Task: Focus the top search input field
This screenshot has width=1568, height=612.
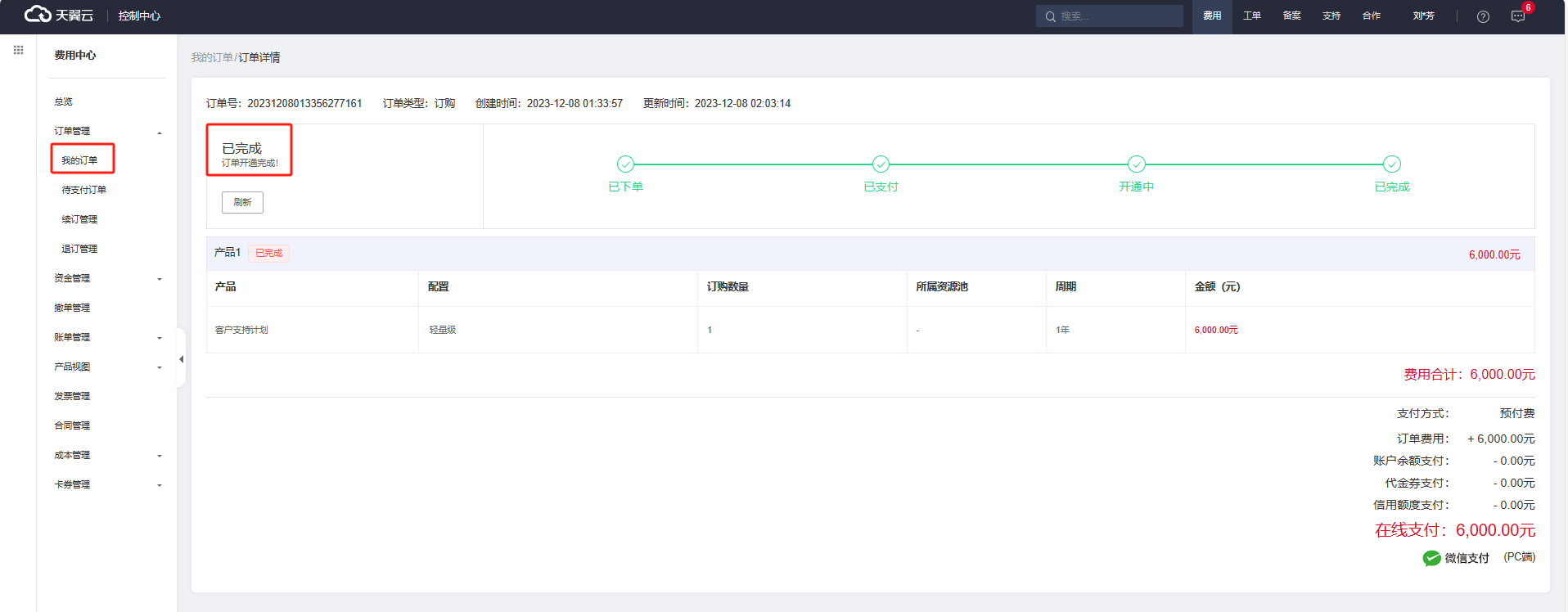Action: tap(1118, 16)
